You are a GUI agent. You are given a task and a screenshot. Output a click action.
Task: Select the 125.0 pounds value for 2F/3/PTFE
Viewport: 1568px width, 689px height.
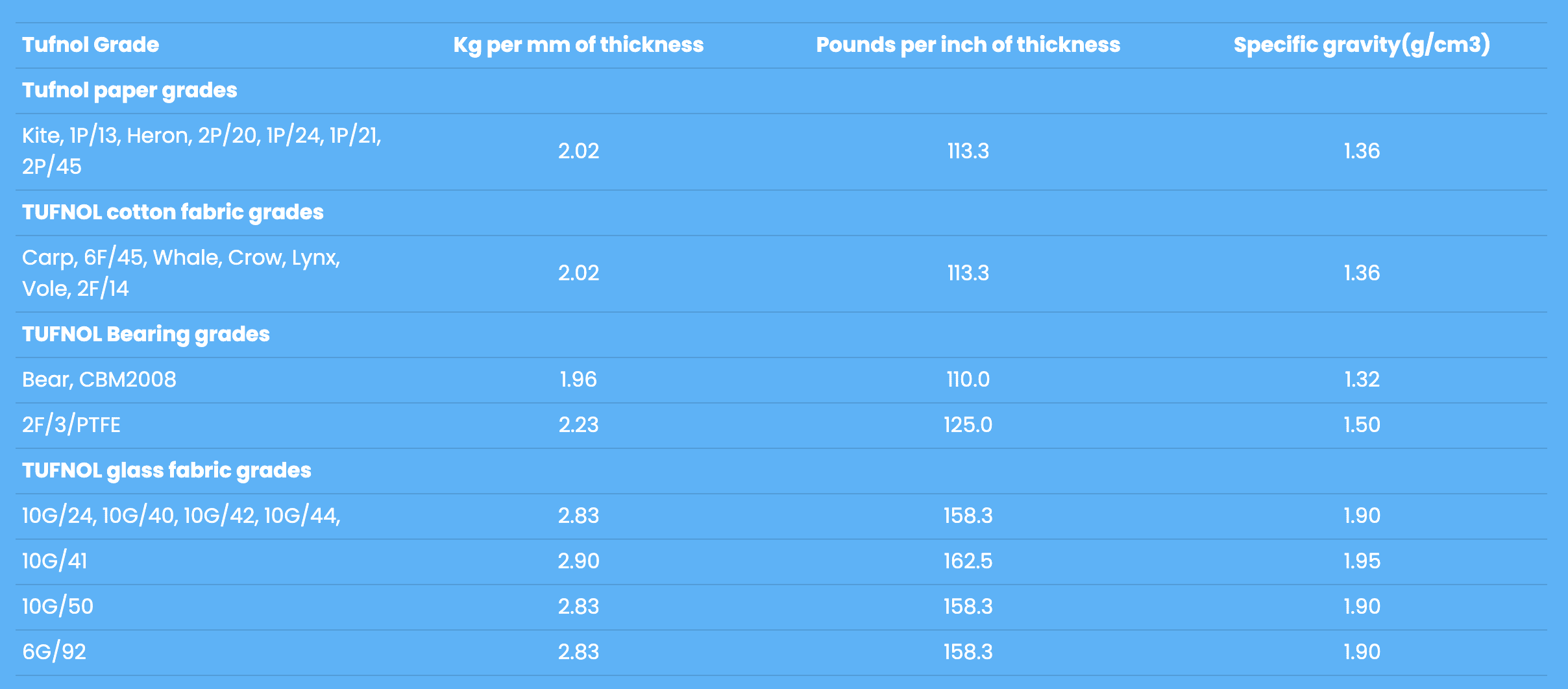968,425
